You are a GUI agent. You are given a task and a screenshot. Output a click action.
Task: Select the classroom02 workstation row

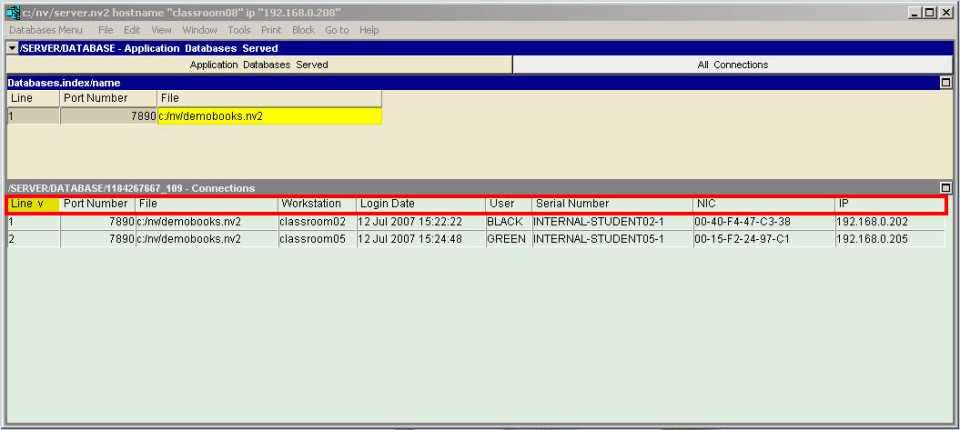312,222
